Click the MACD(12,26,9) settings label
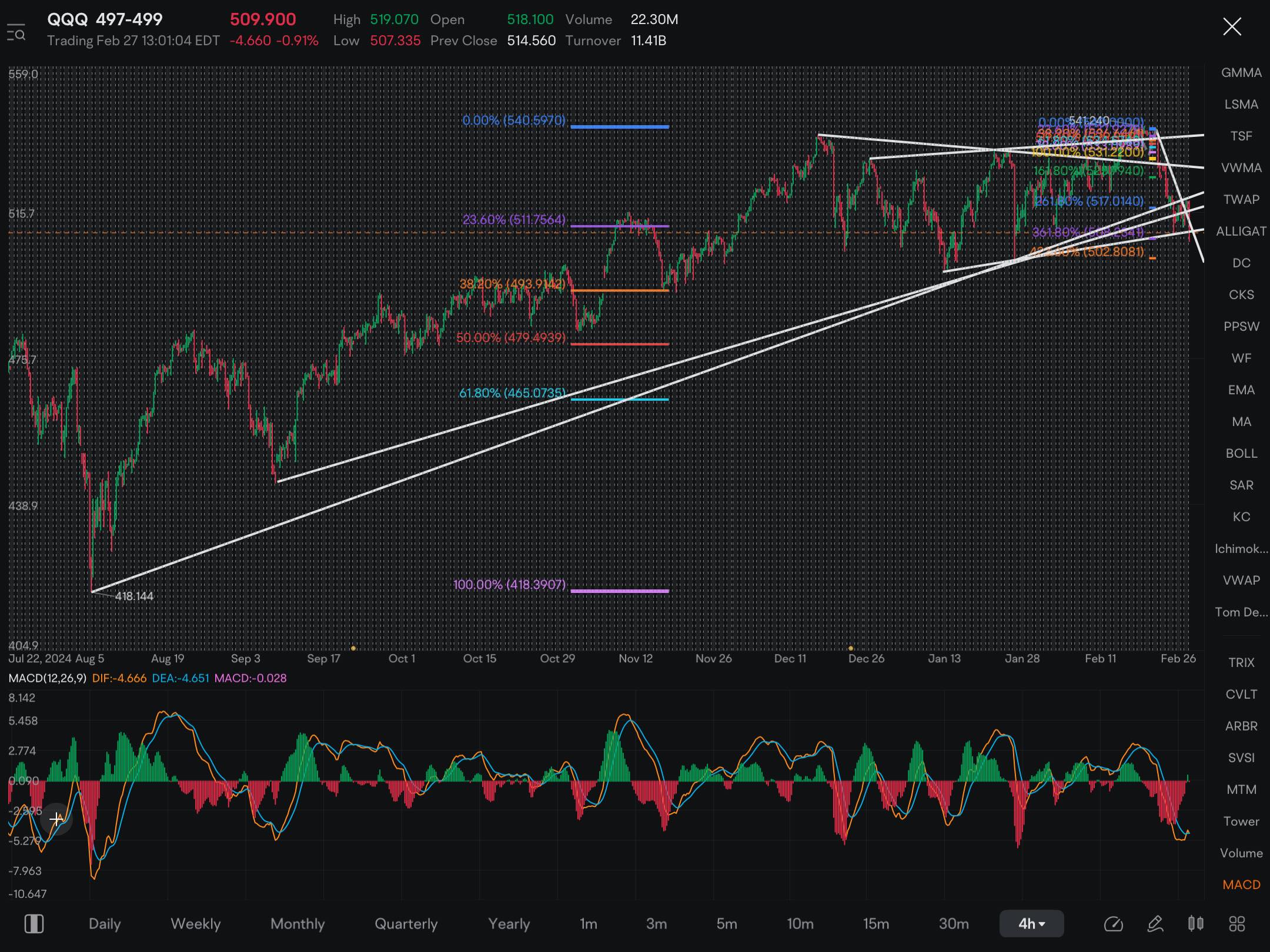The width and height of the screenshot is (1270, 952). coord(47,678)
